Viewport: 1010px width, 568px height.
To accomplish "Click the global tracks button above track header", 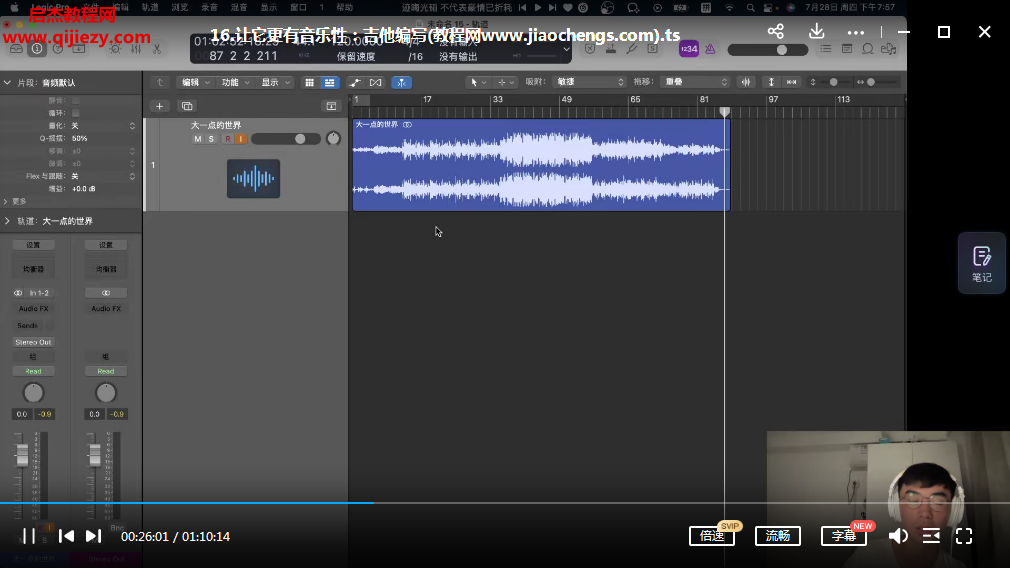I will (x=331, y=106).
